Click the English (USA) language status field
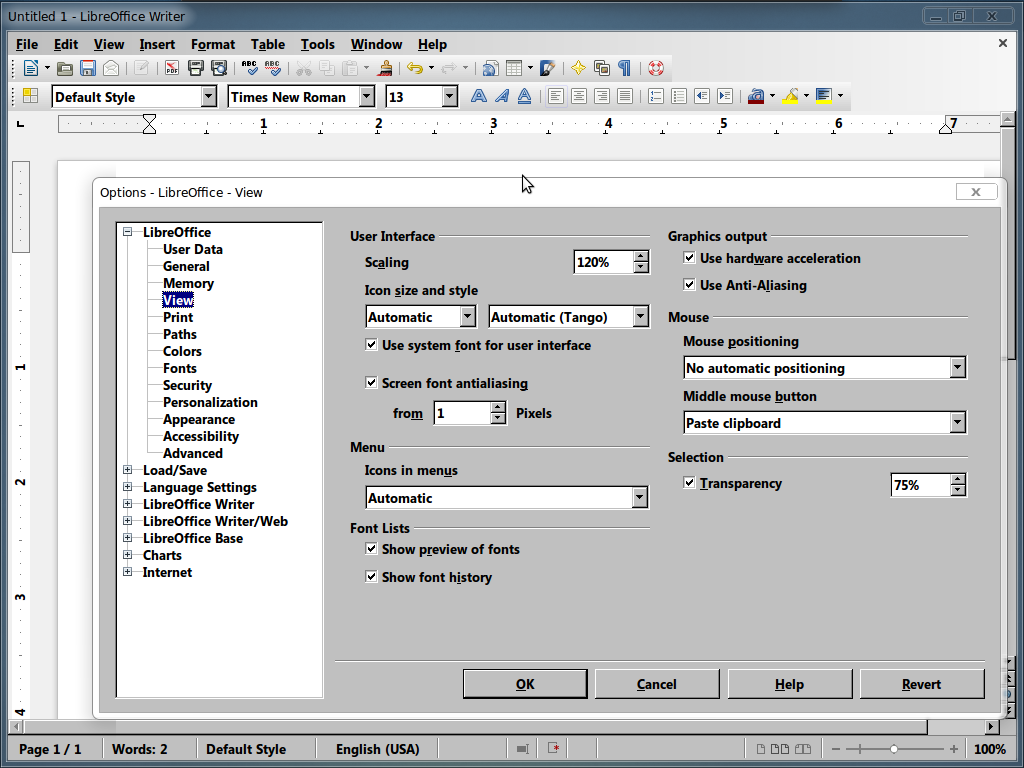 point(377,749)
